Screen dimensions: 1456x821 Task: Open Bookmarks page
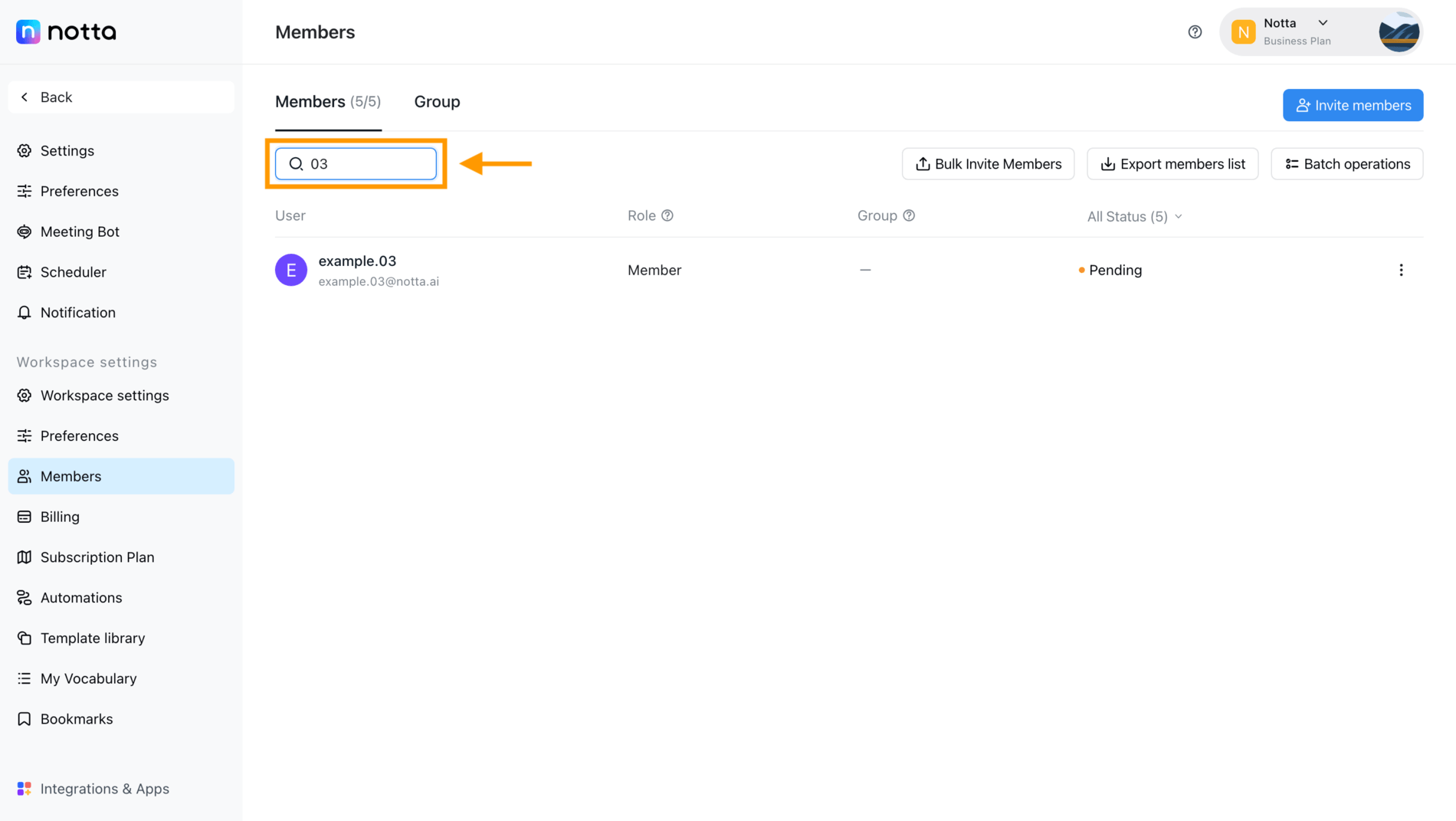(121, 719)
